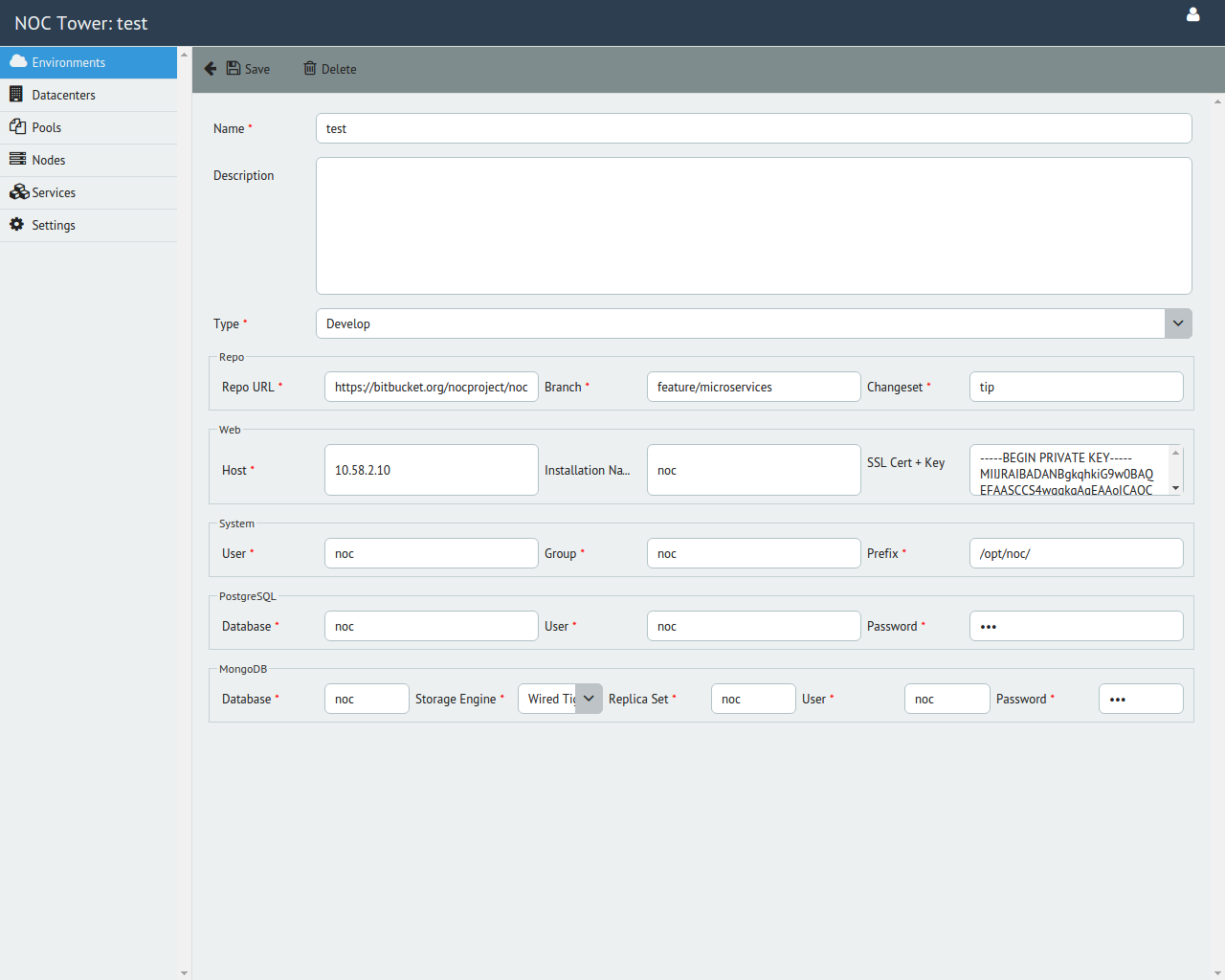Click the sidebar scroll-down arrow
This screenshot has width=1225, height=980.
(x=184, y=973)
